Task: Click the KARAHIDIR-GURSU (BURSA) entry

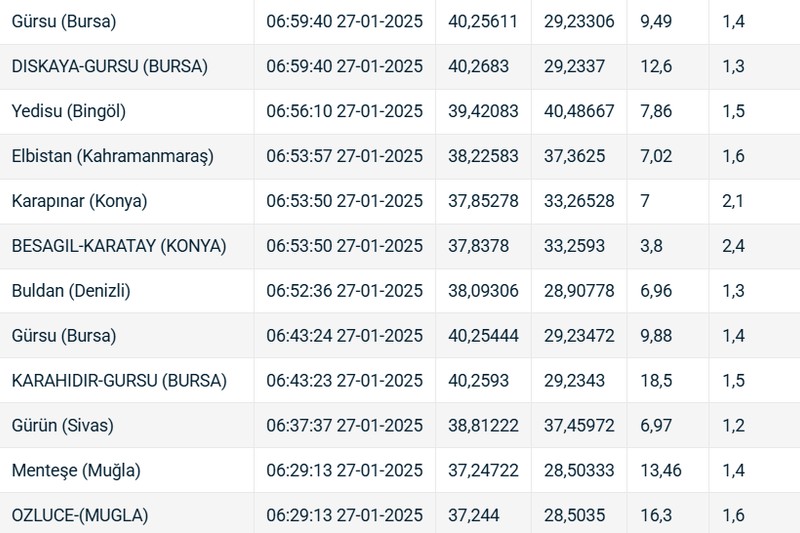Action: tap(119, 380)
